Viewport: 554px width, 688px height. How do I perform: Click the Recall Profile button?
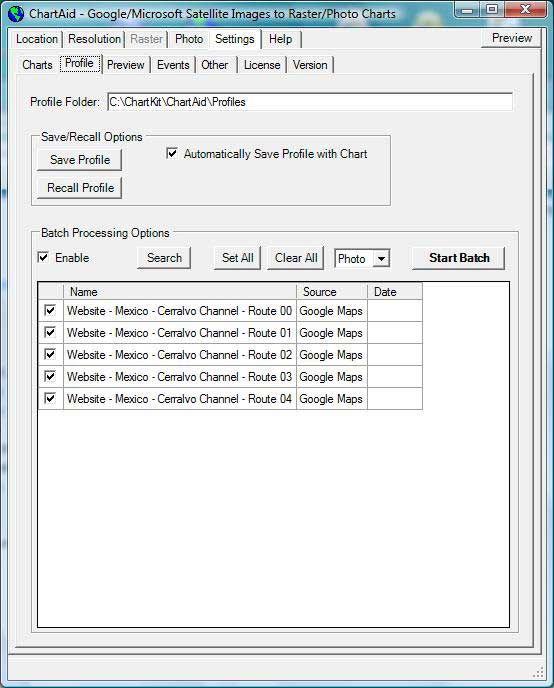tap(80, 188)
